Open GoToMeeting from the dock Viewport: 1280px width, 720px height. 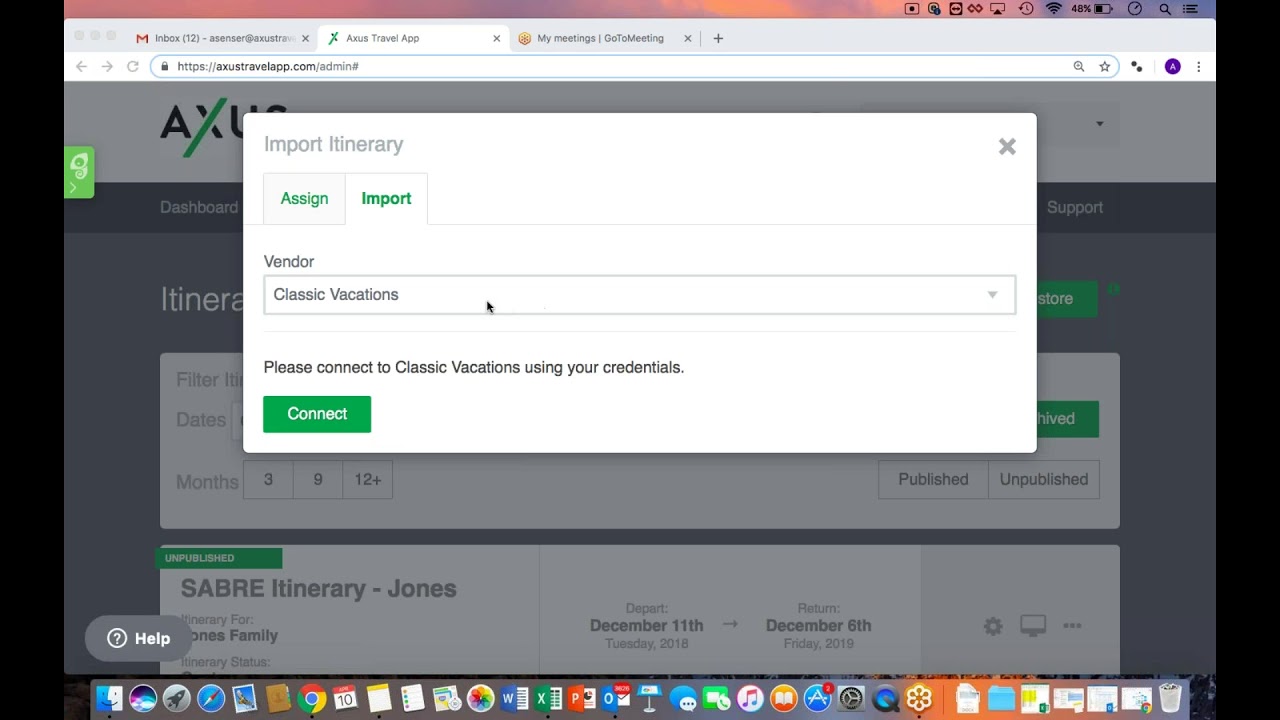[x=919, y=698]
